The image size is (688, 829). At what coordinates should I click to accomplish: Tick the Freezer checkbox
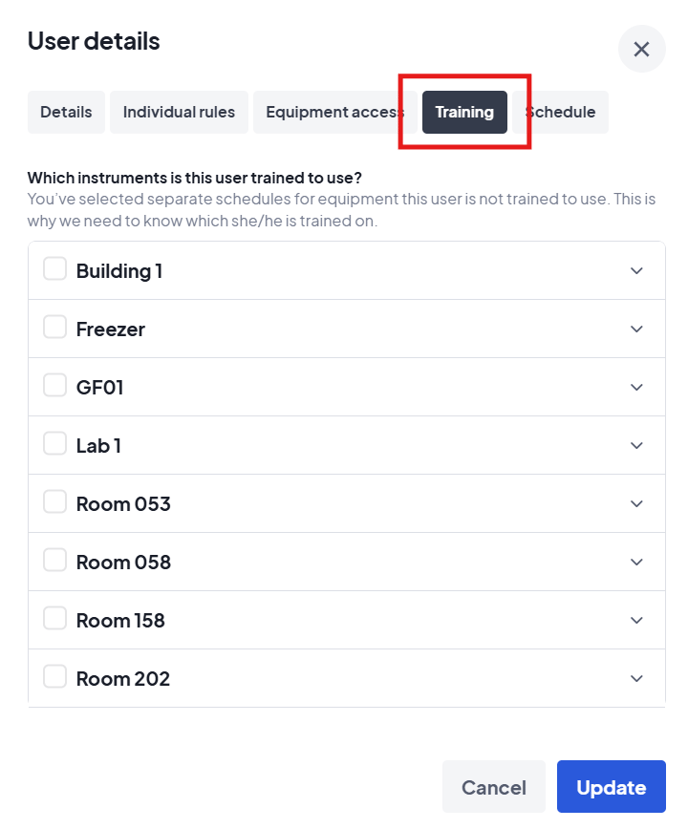(55, 328)
